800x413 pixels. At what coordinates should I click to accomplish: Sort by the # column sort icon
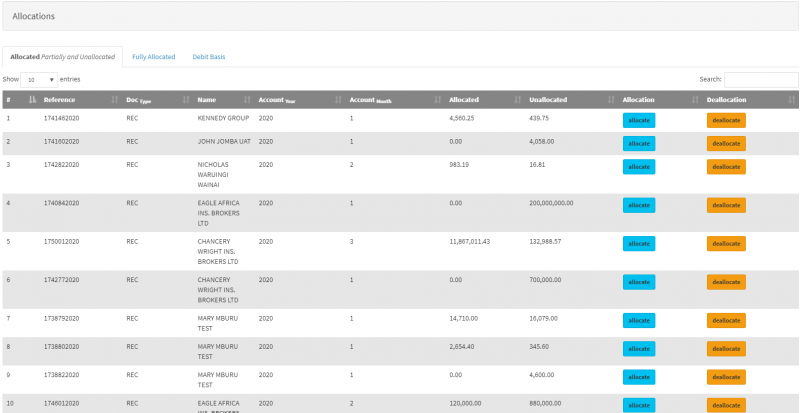pyautogui.click(x=33, y=100)
